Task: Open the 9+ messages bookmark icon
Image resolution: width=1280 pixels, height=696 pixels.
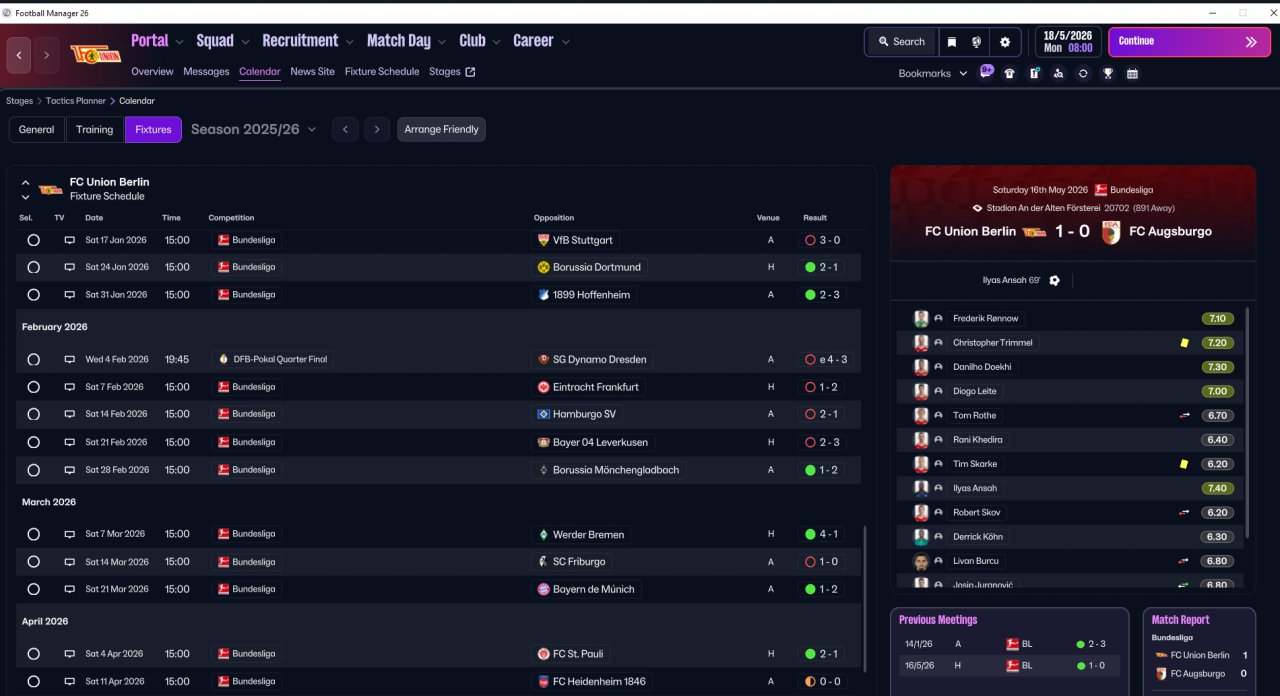Action: pos(986,72)
